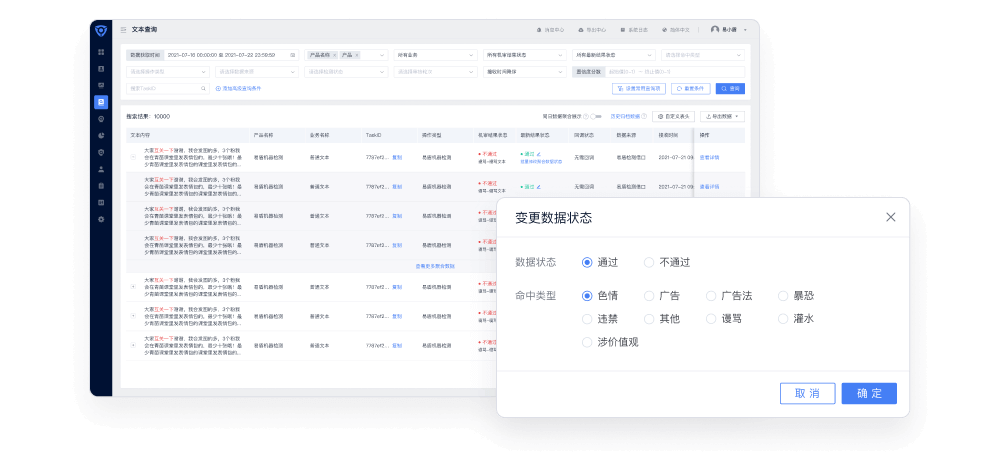The height and width of the screenshot is (467, 1000).
Task: Open 系统日志 in the top bar
Action: 634,30
